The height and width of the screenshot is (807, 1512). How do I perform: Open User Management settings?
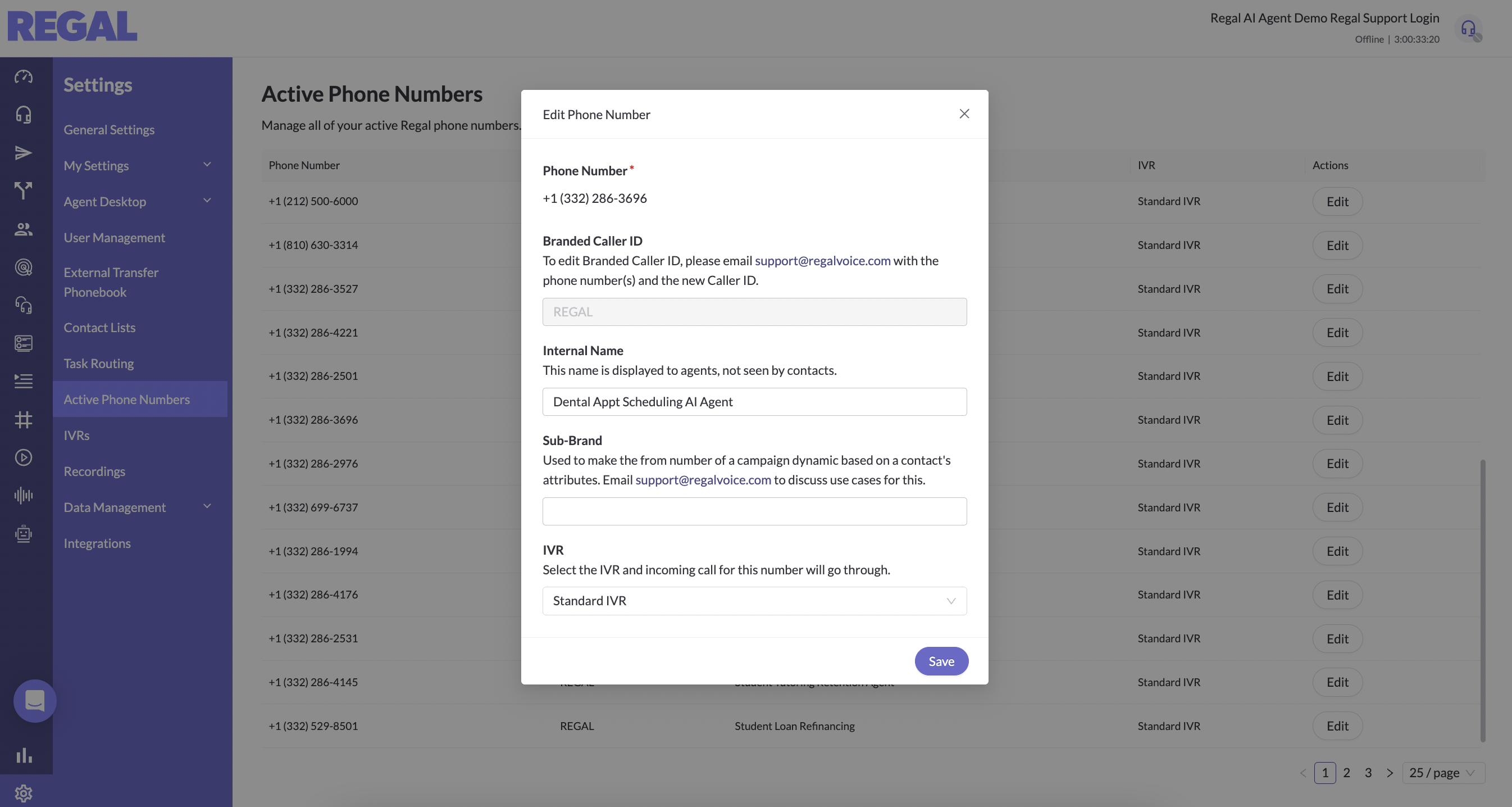point(115,238)
